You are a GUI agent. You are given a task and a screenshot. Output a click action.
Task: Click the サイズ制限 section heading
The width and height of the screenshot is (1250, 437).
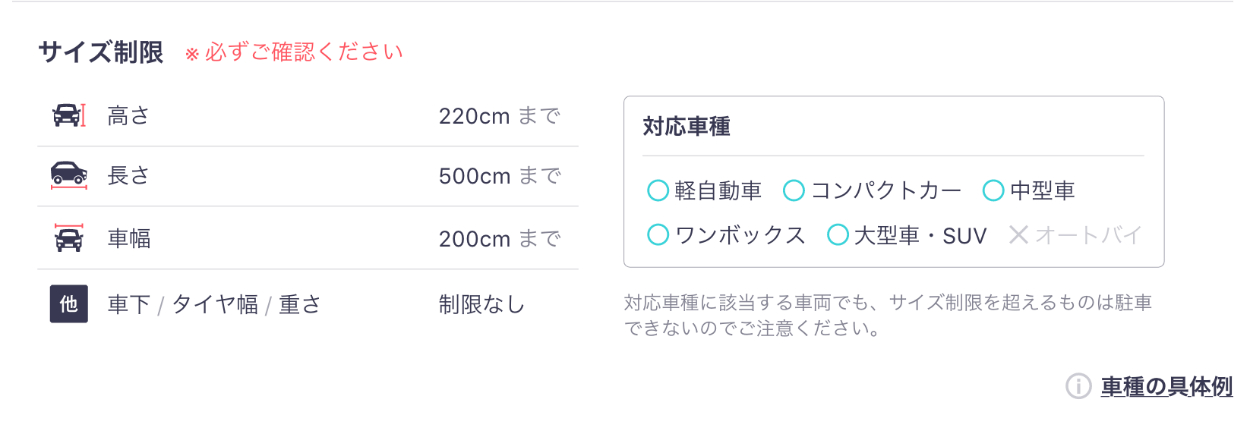[101, 52]
